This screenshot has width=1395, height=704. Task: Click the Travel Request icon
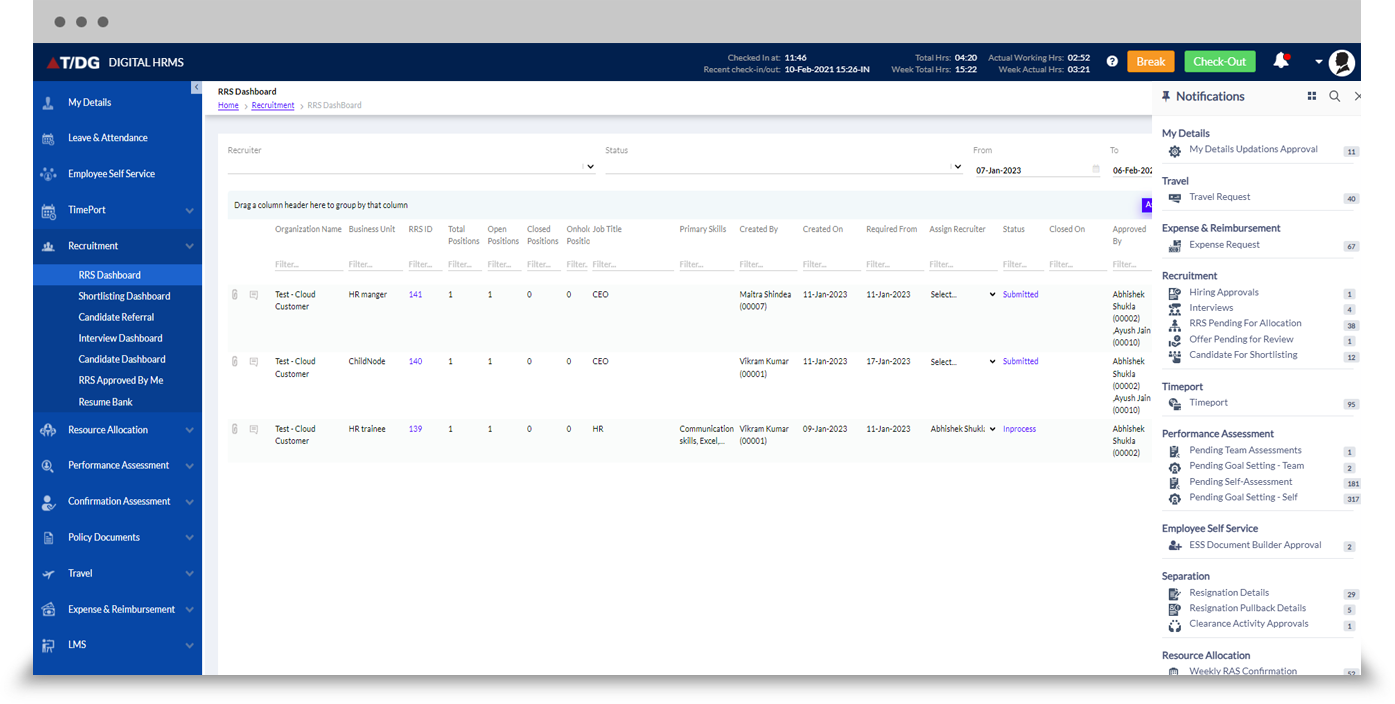tap(1174, 197)
